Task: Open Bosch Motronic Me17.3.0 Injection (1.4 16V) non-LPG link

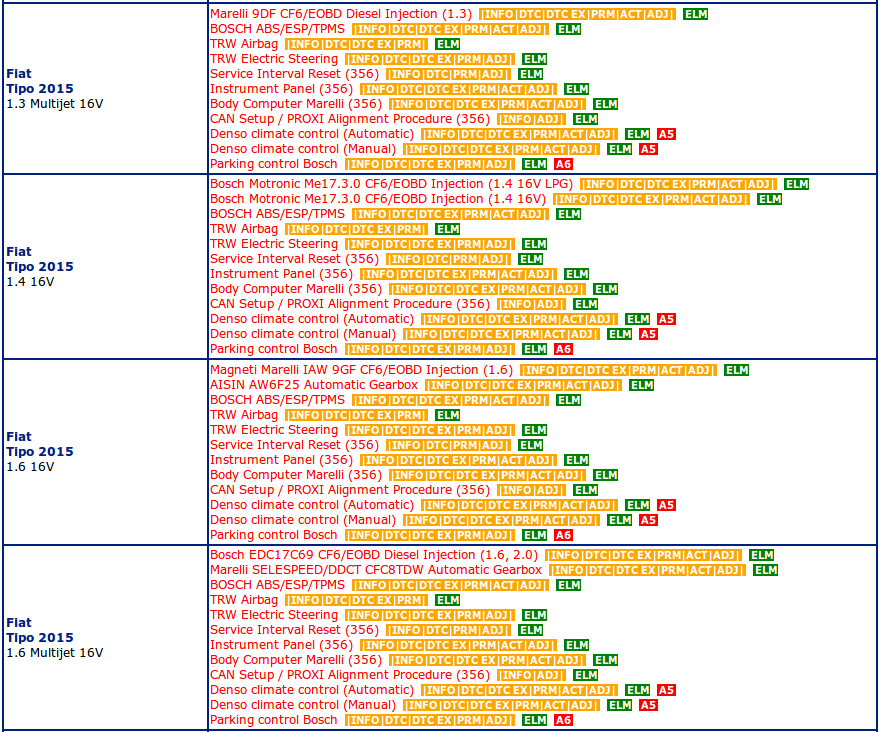Action: pyautogui.click(x=378, y=199)
